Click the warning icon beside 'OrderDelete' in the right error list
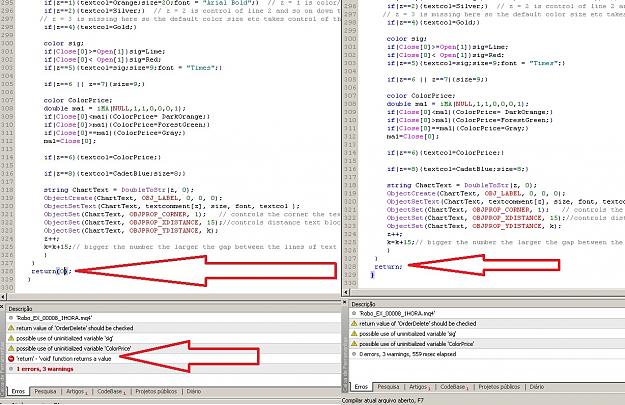The image size is (625, 405). tap(354, 323)
